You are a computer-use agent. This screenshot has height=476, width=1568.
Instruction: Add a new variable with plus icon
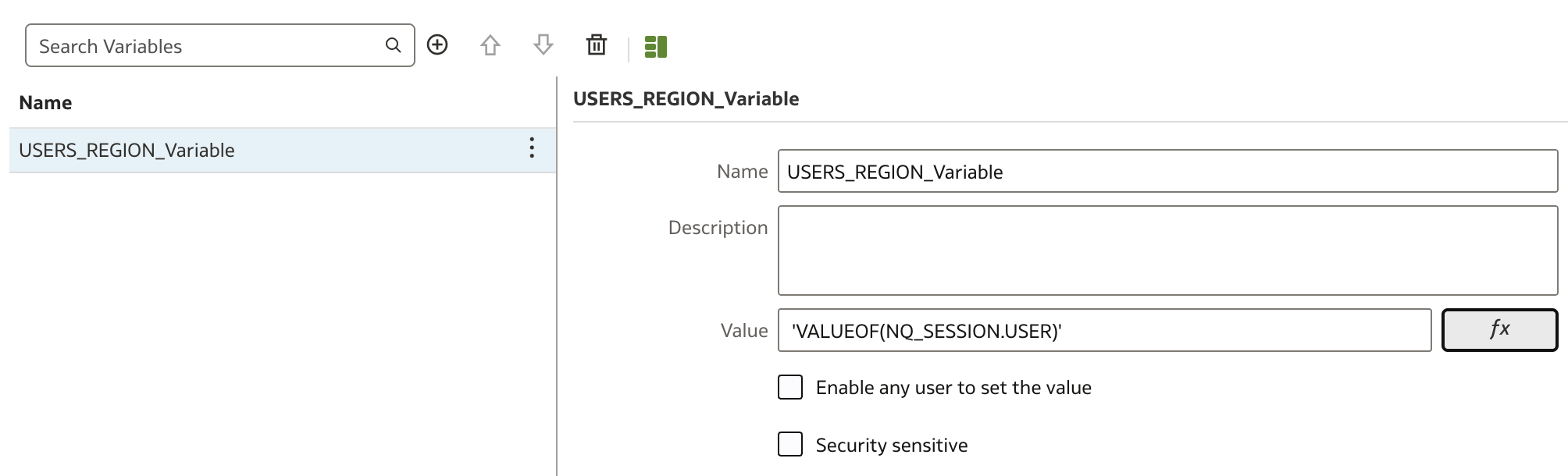point(437,45)
